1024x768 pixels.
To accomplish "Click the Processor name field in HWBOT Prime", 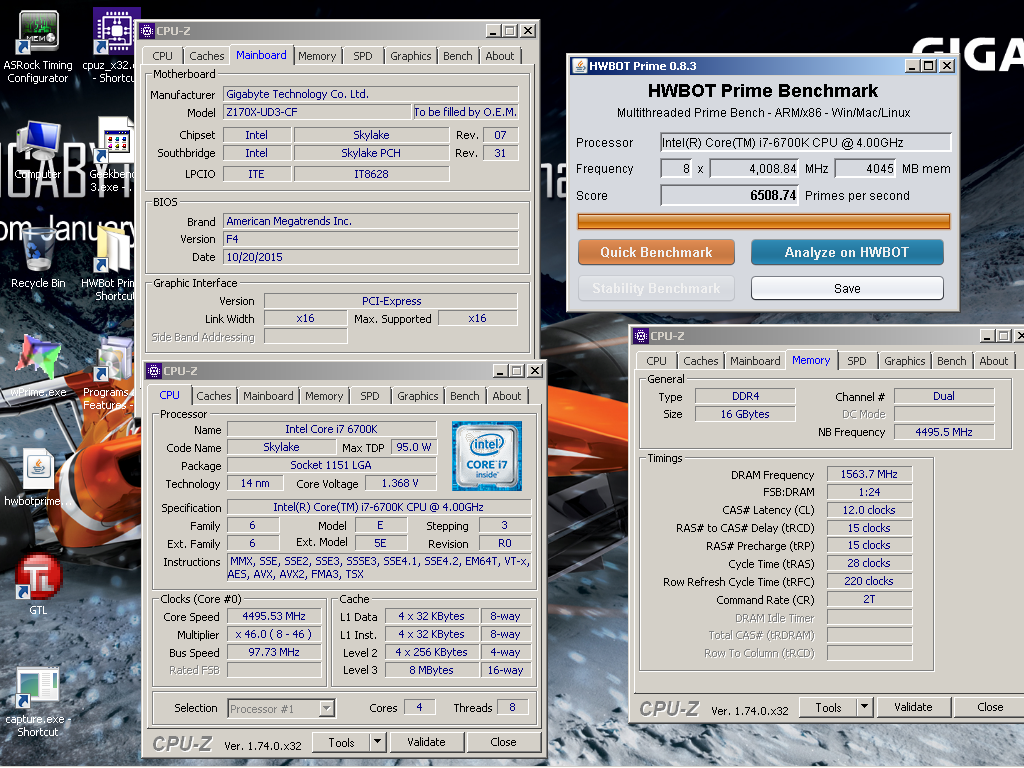I will [805, 142].
